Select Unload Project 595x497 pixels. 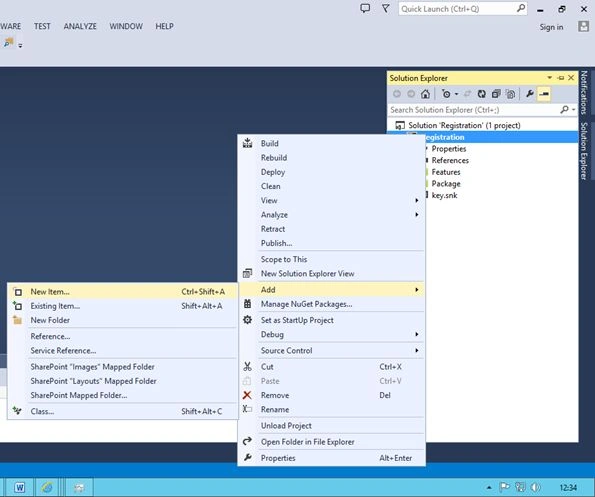click(331, 426)
